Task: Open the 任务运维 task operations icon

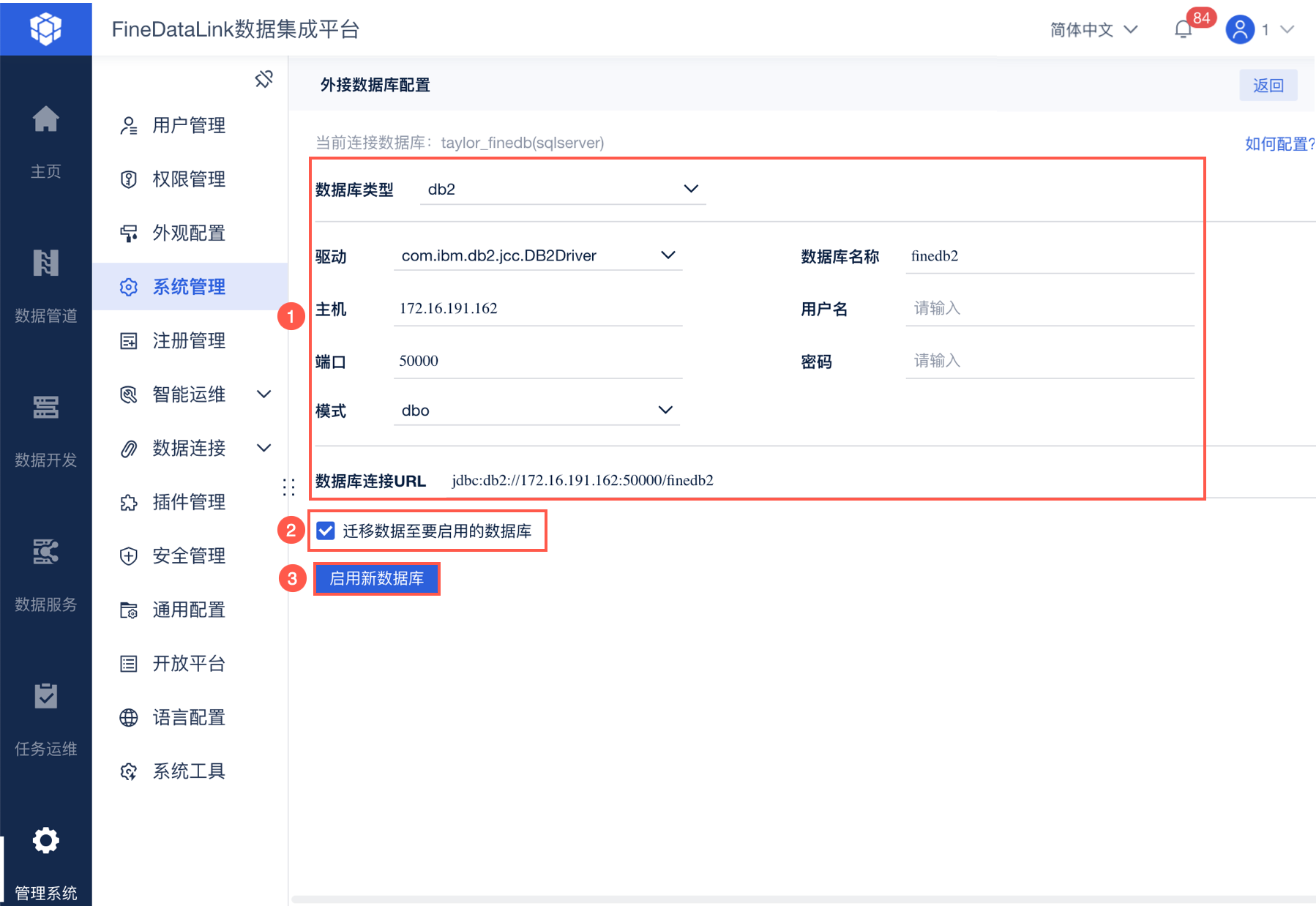Action: point(45,695)
